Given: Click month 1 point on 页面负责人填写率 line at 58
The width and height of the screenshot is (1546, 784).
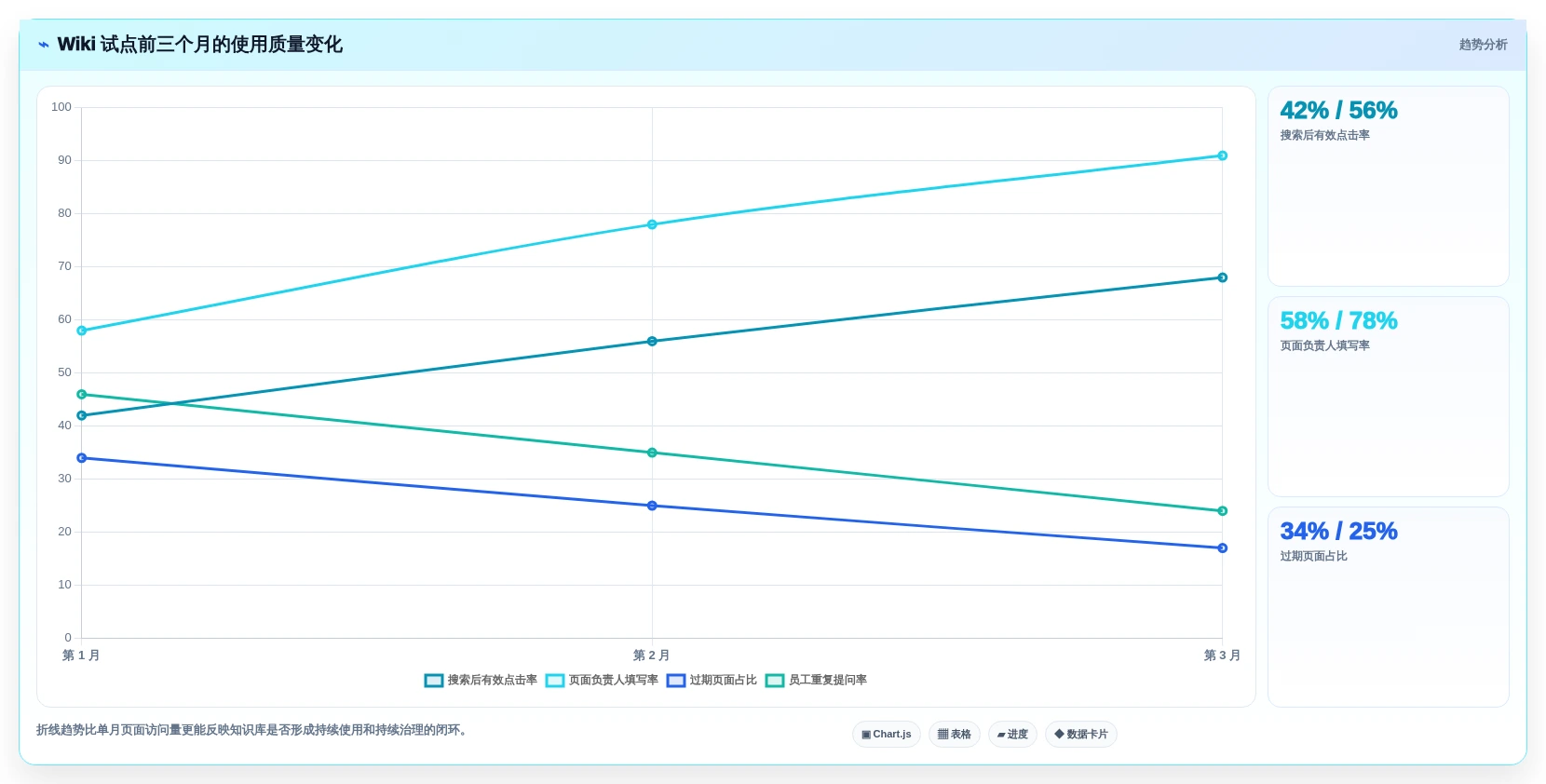Looking at the screenshot, I should [82, 331].
